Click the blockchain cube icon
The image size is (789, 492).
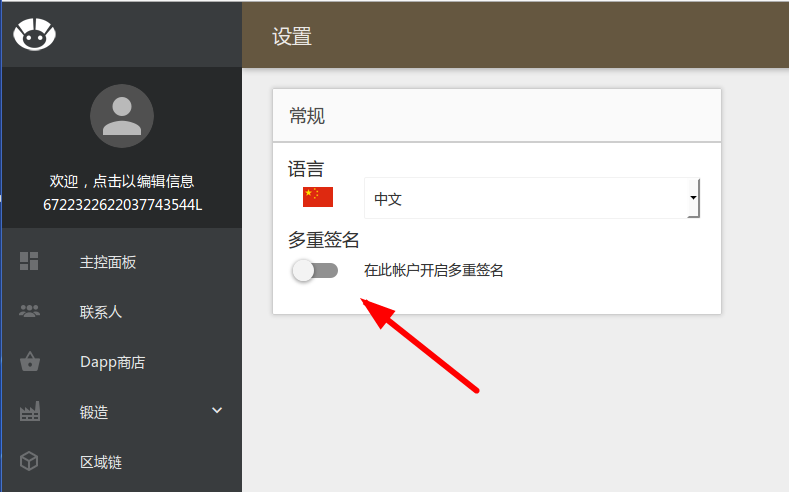(x=29, y=461)
